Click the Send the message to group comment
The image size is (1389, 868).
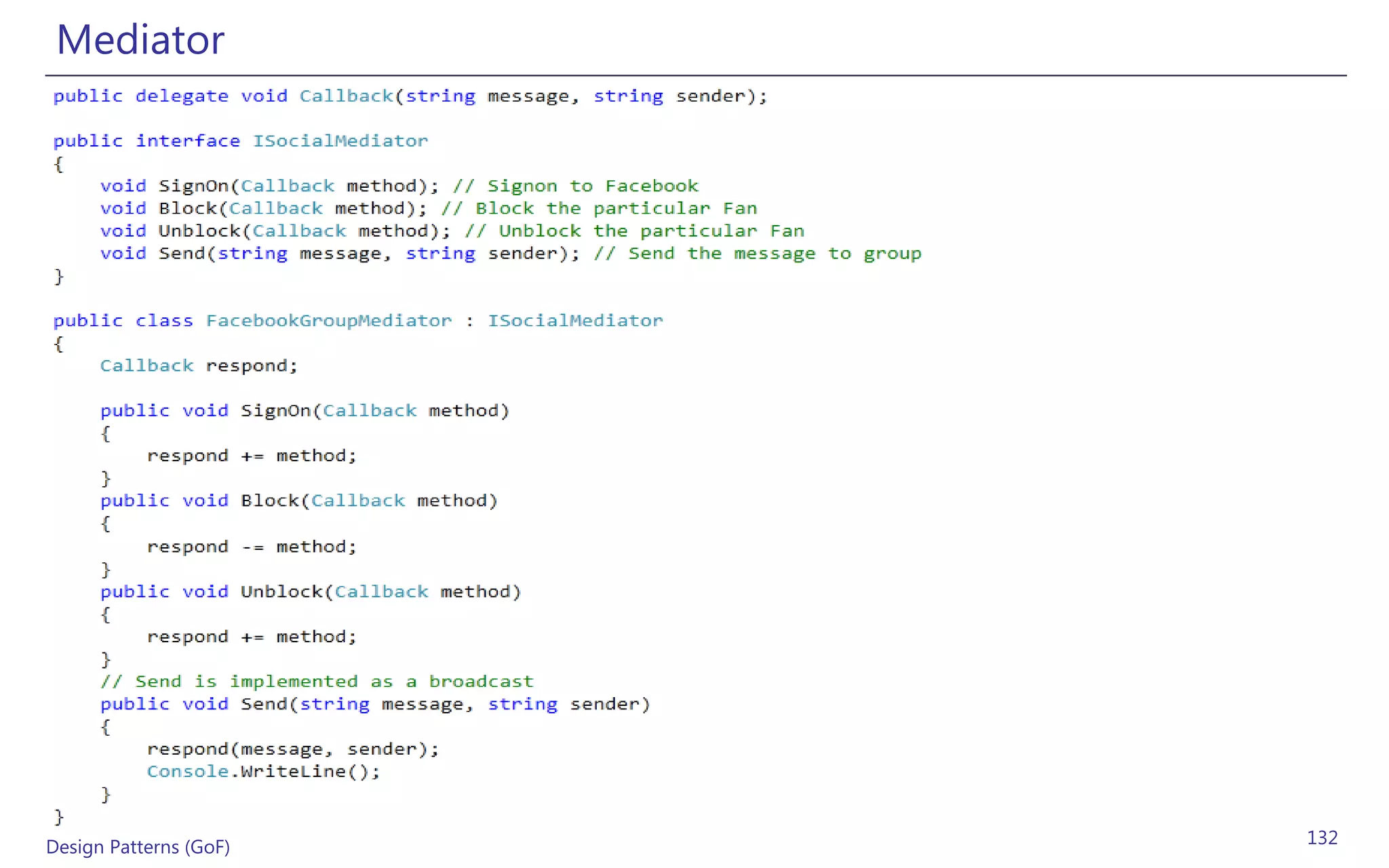(757, 254)
